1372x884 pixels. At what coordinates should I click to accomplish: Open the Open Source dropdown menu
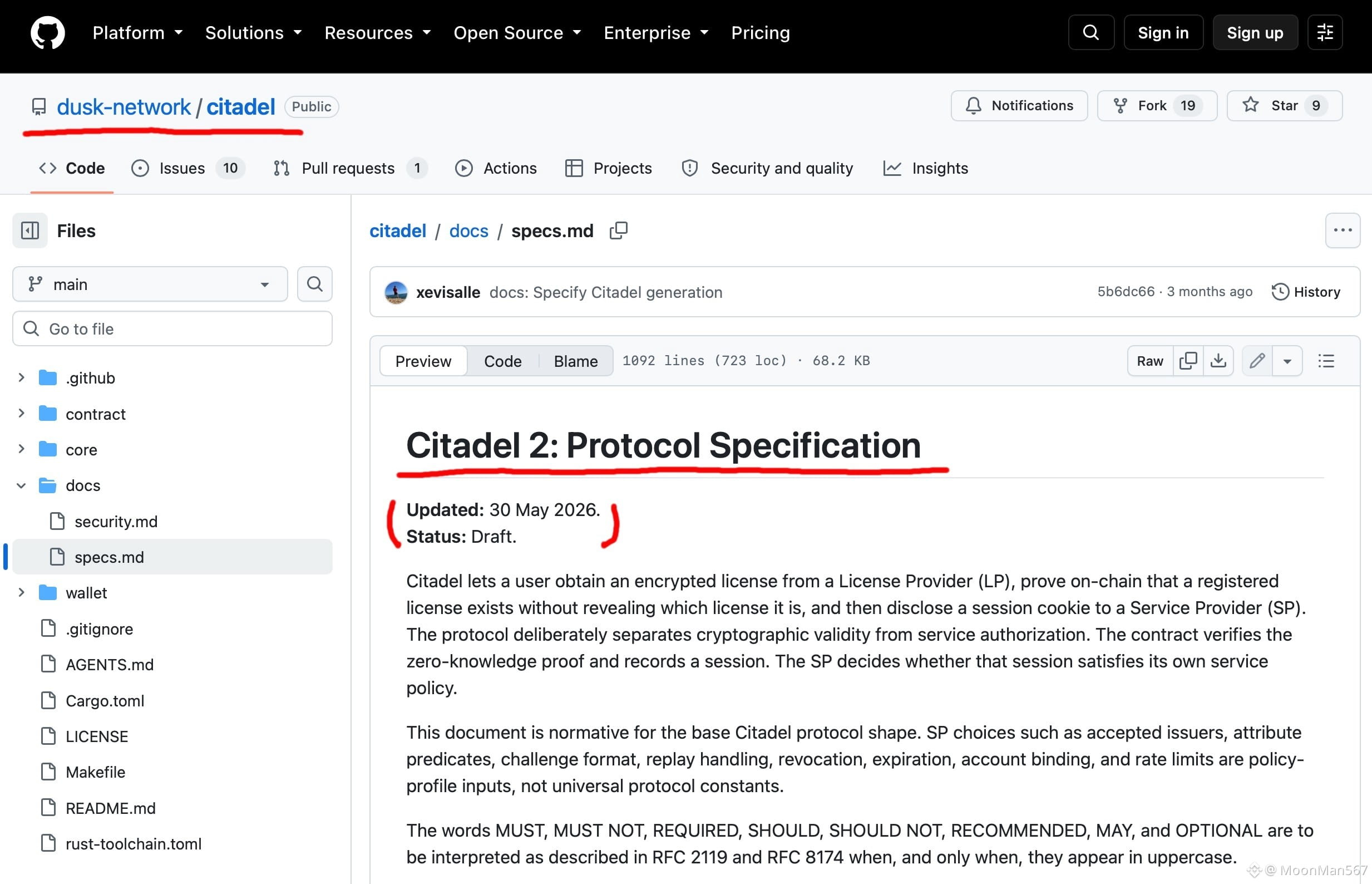[517, 33]
